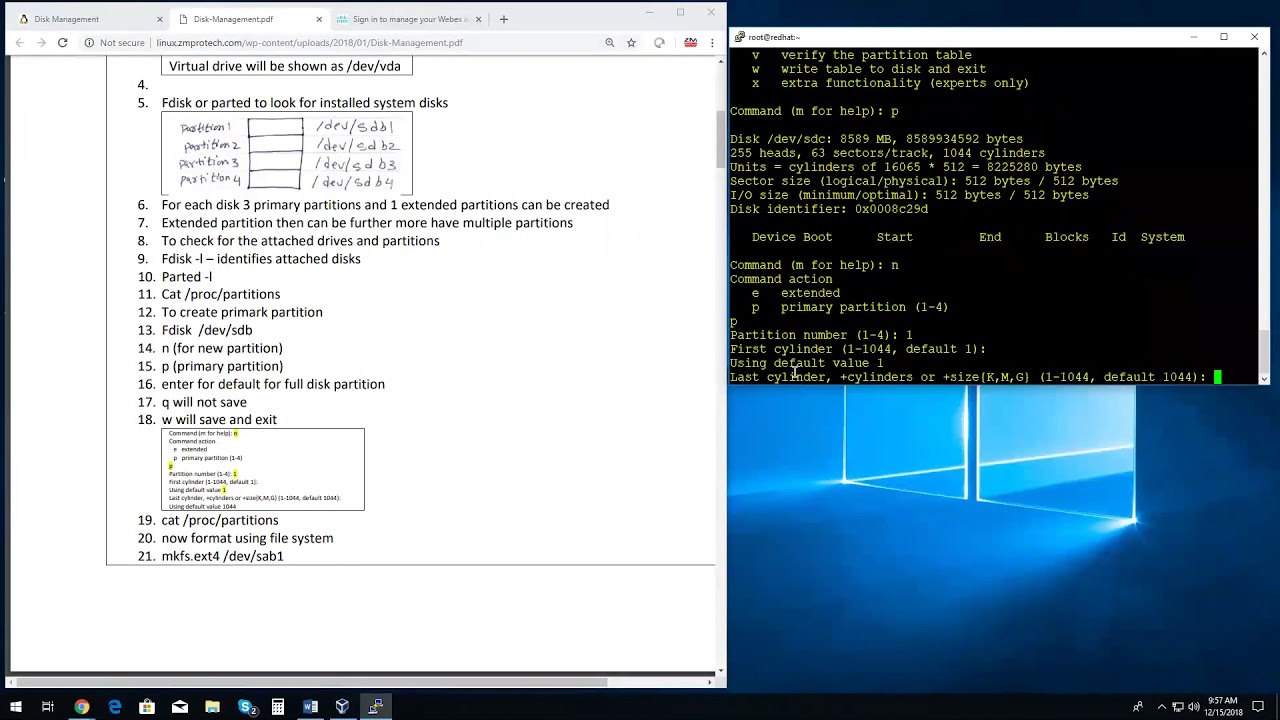Switch to the Webex sign-in tab
The height and width of the screenshot is (720, 1280).
pos(408,19)
